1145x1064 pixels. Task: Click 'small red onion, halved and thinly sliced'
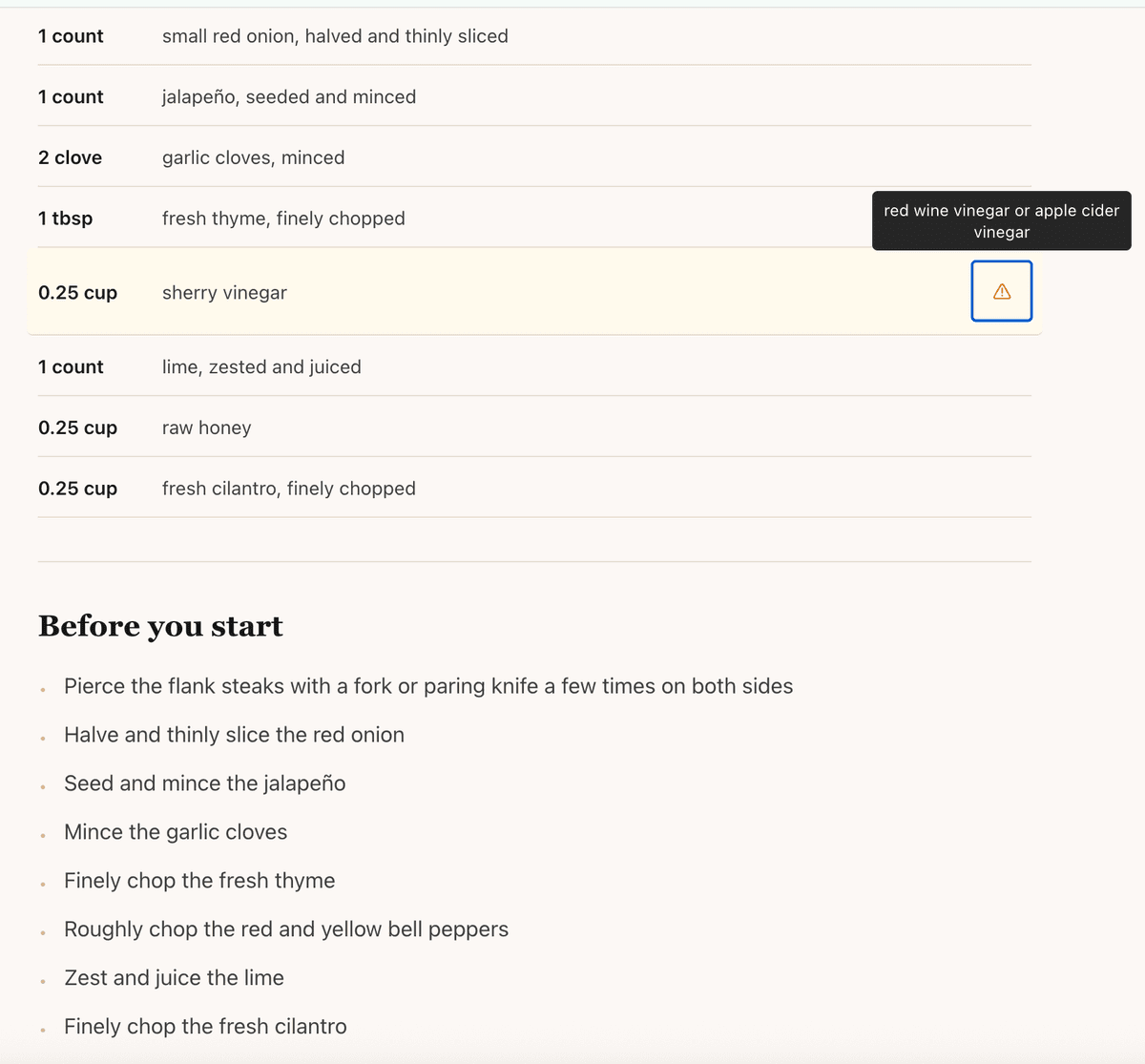pyautogui.click(x=335, y=36)
